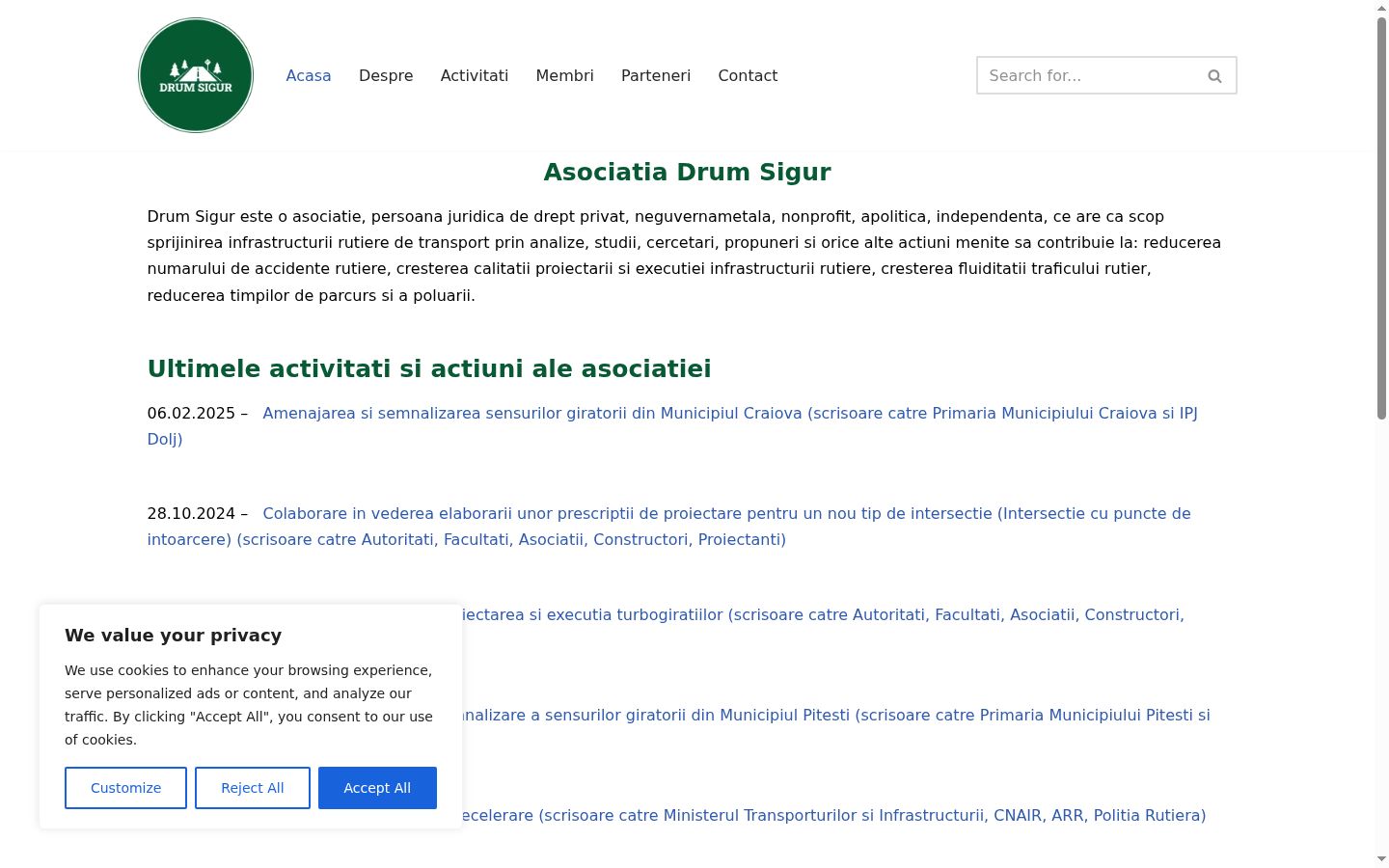Screen dimensions: 1389x868
Task: Open the Craiova sensuri giratorii letter link
Action: tap(672, 426)
